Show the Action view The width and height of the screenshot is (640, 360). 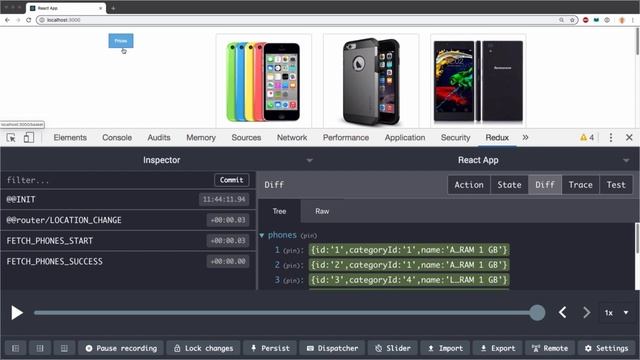[x=469, y=185]
